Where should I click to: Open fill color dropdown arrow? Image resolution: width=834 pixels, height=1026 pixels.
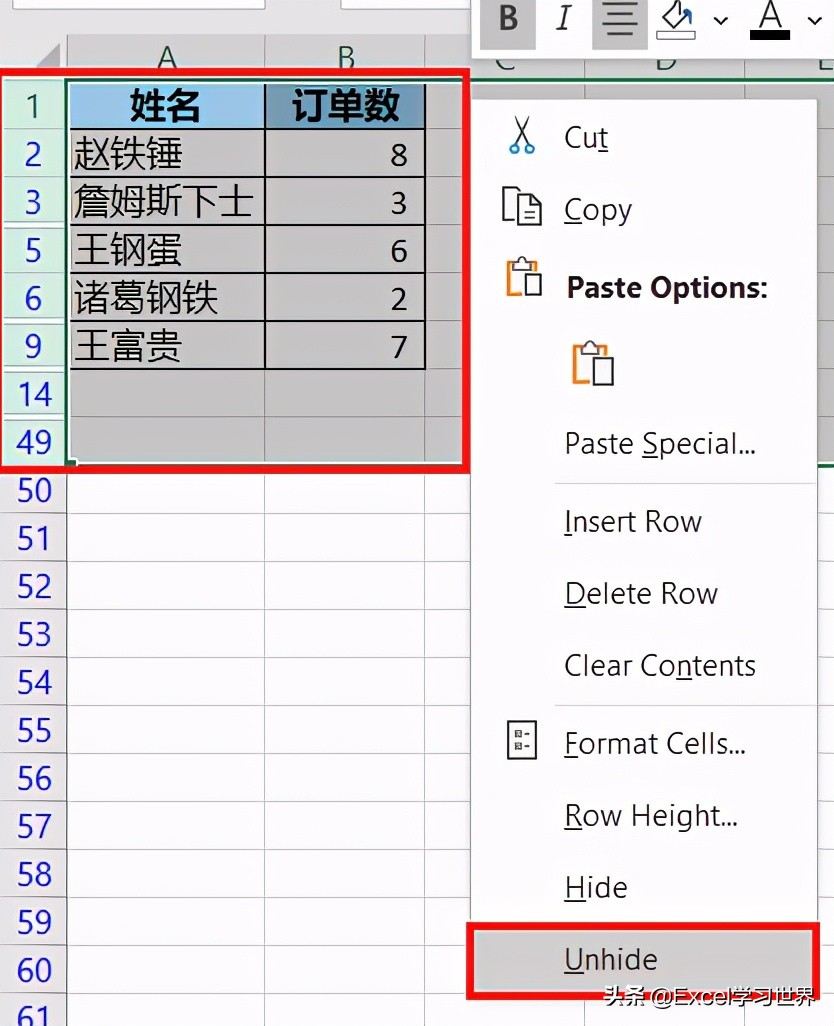click(720, 21)
